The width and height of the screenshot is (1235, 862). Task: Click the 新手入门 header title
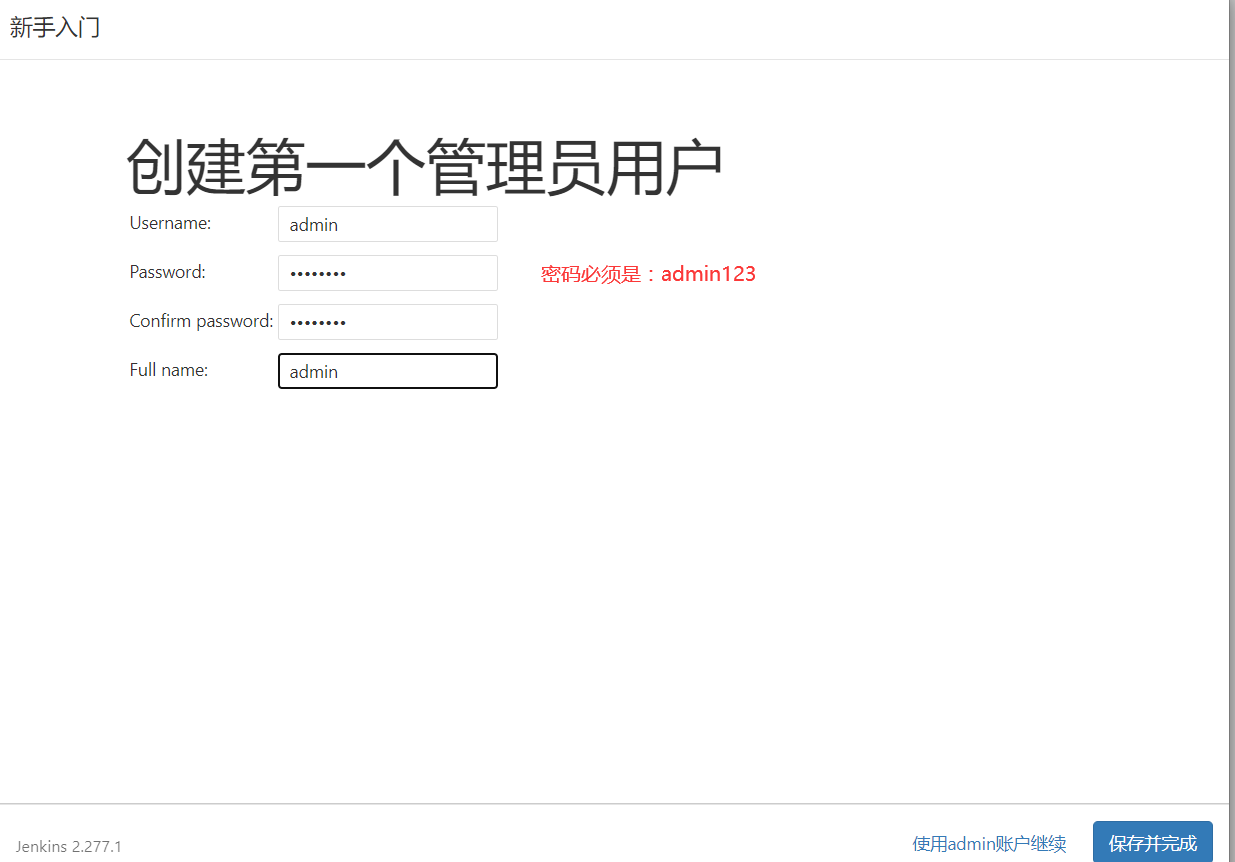tap(55, 28)
